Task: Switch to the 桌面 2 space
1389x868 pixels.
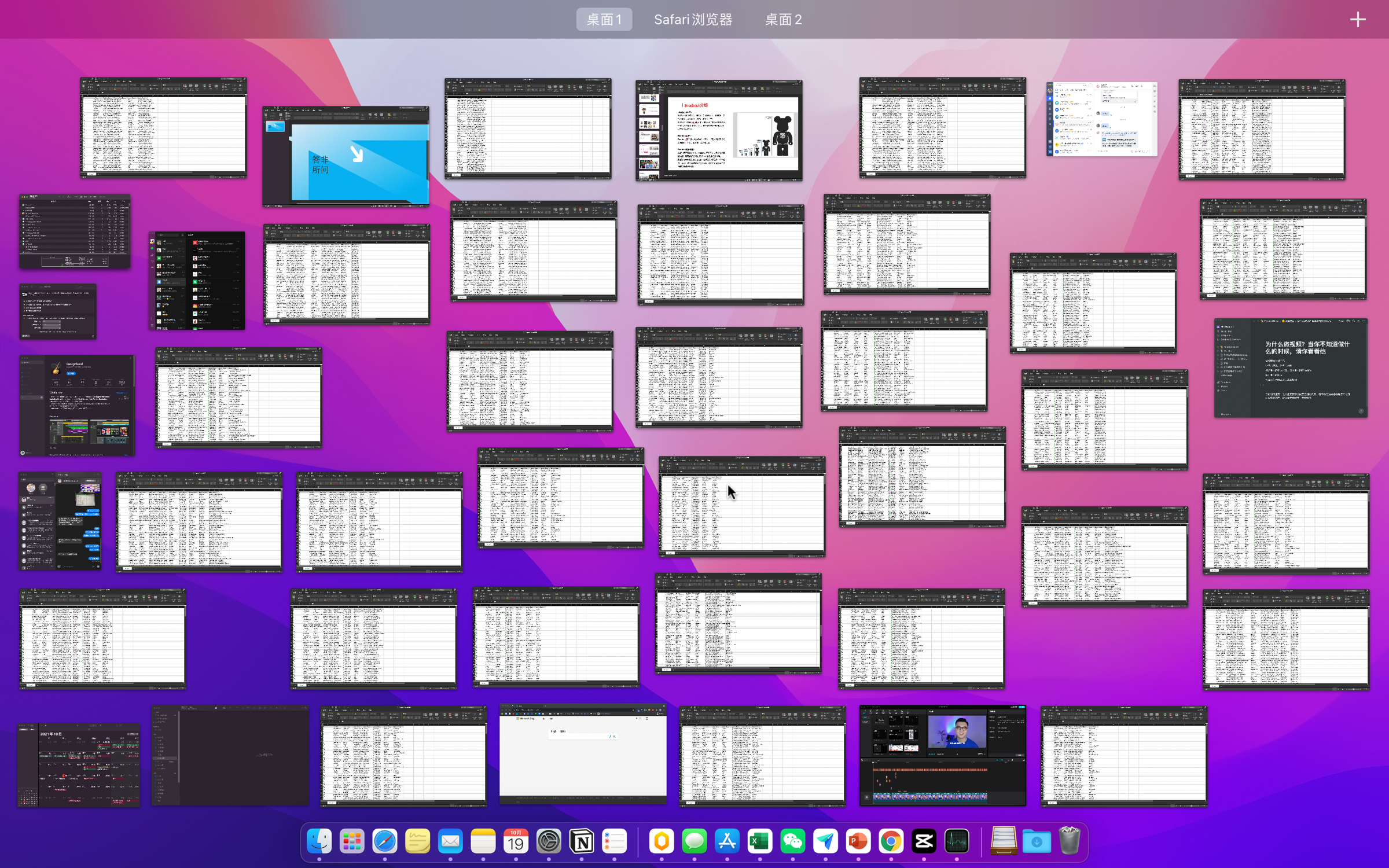Action: (x=783, y=20)
